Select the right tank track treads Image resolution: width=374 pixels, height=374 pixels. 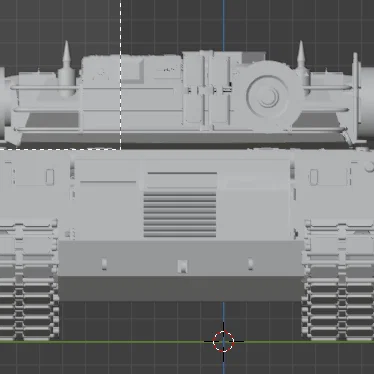(x=338, y=280)
